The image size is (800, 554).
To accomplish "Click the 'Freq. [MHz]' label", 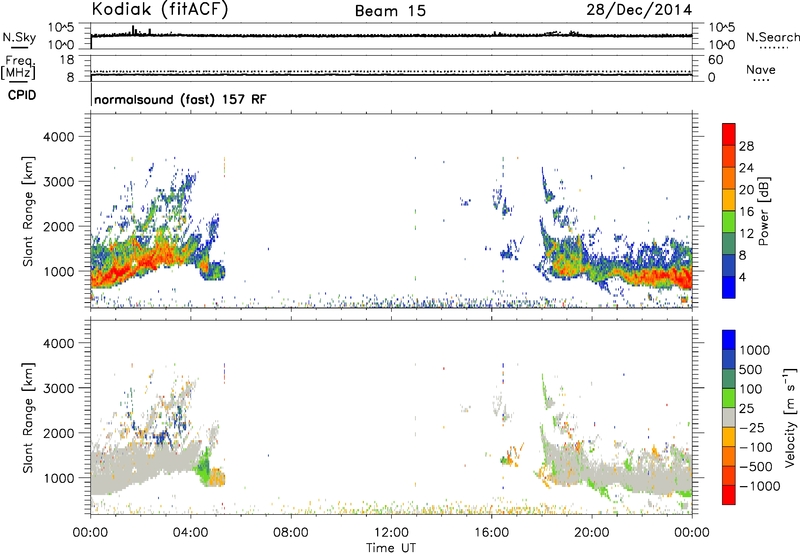I will 19,68.
